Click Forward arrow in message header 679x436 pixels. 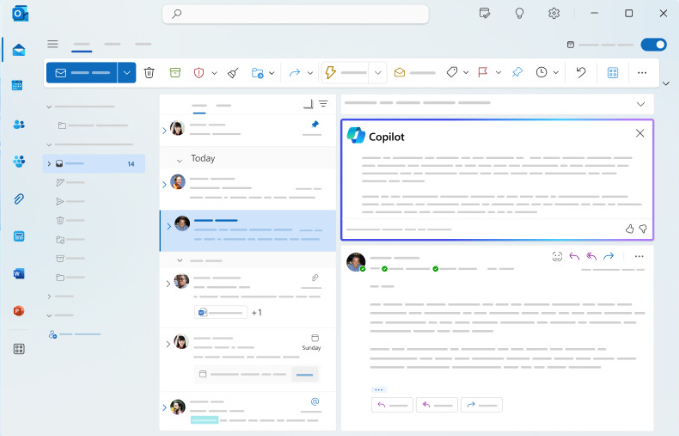click(x=608, y=256)
